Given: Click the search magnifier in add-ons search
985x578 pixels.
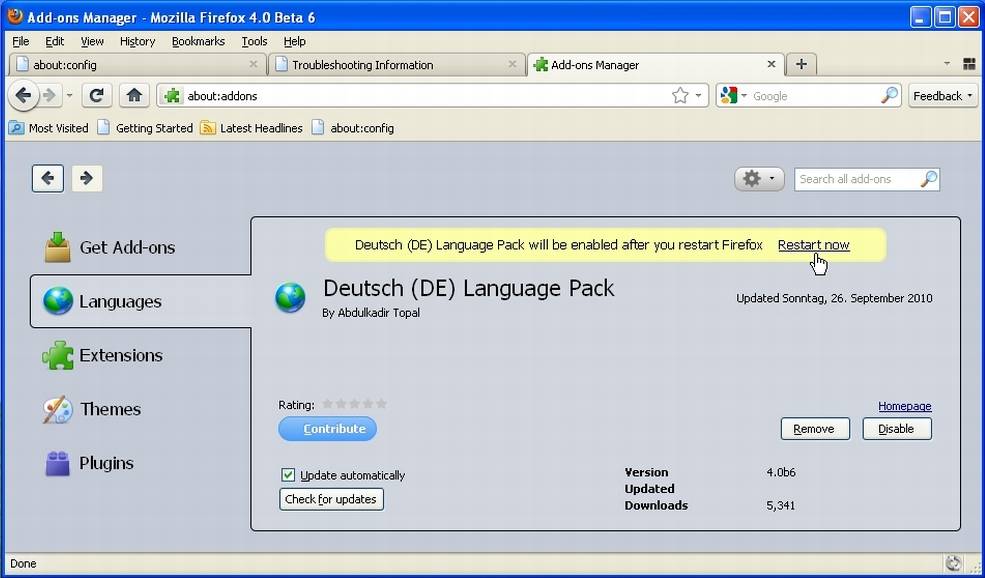Looking at the screenshot, I should [x=928, y=179].
